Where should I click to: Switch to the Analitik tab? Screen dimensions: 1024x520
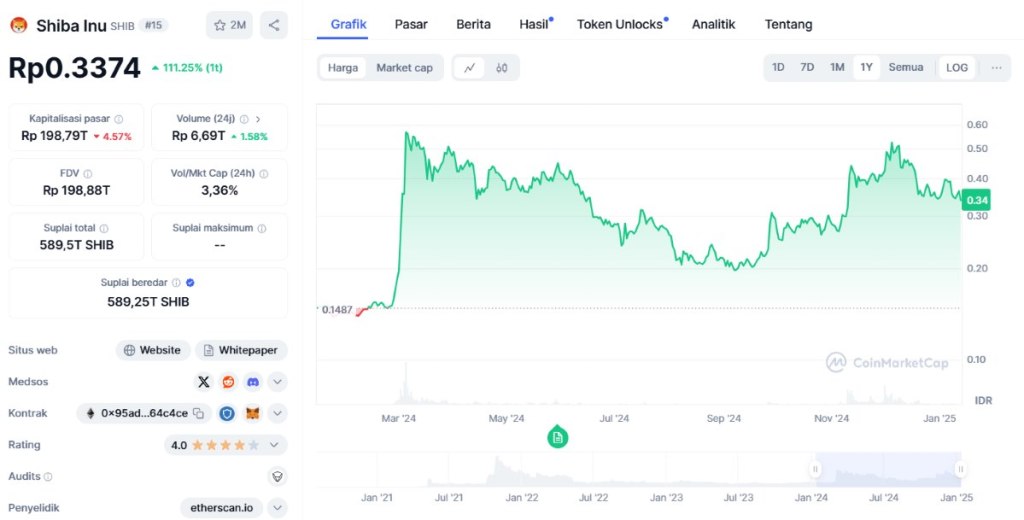(x=713, y=24)
